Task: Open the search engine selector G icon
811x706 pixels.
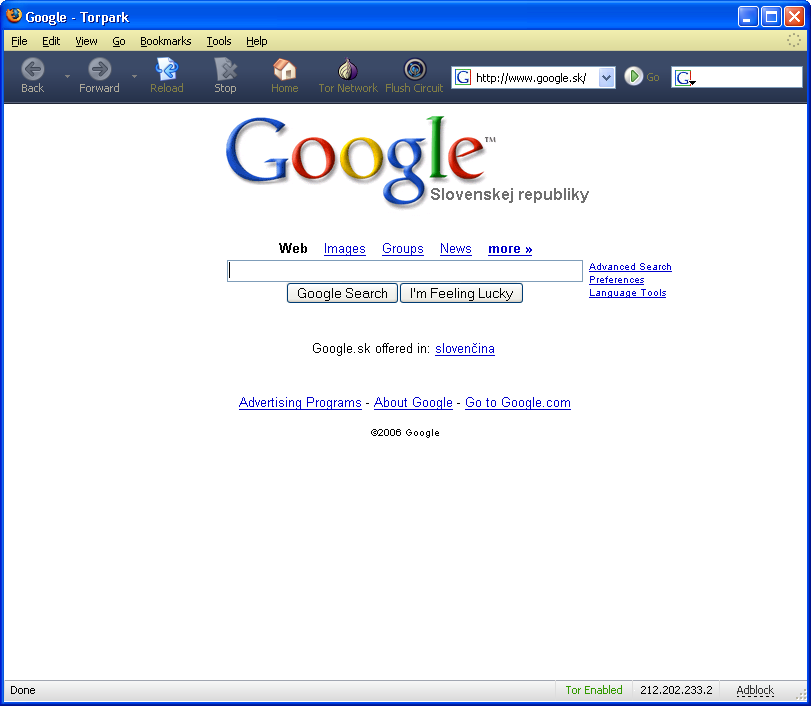Action: [685, 78]
